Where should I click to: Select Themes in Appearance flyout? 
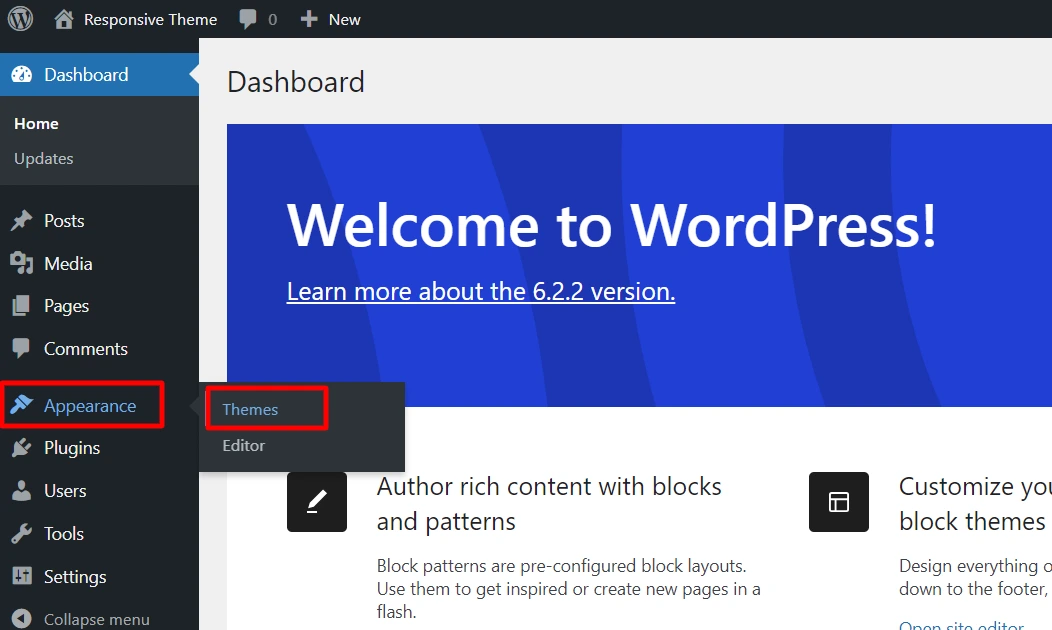(250, 409)
